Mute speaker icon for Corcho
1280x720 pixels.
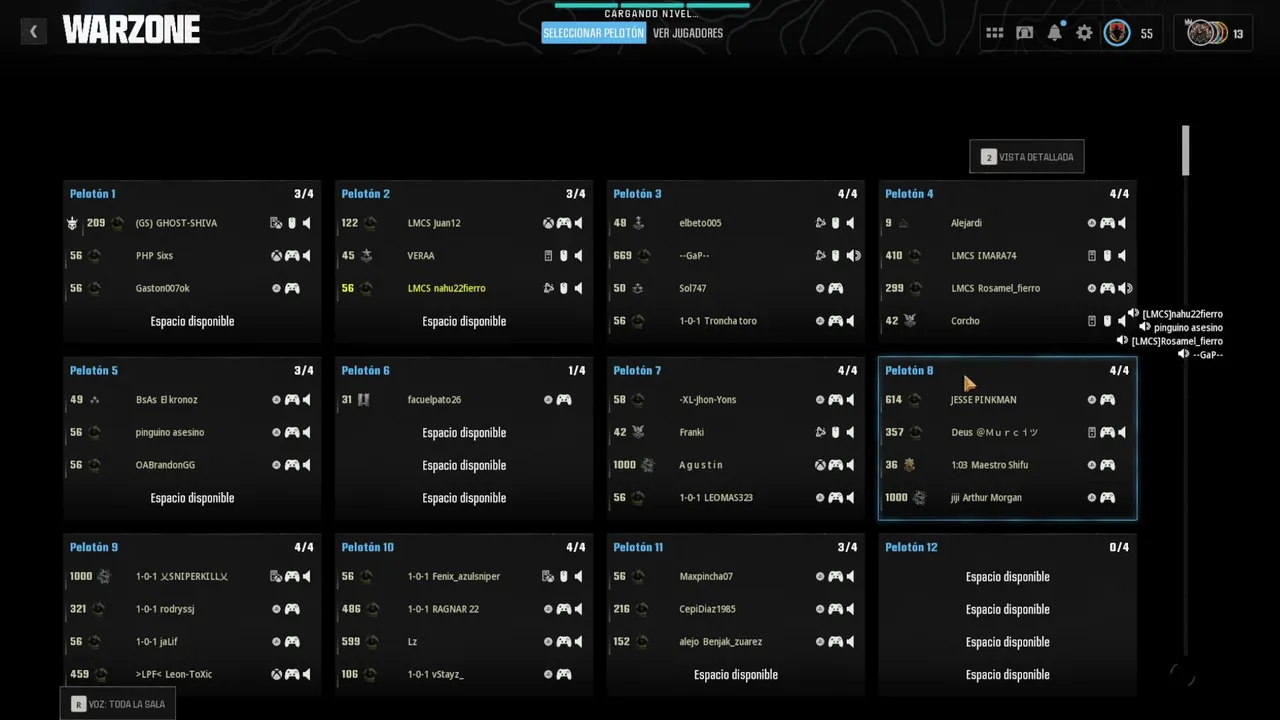(x=1122, y=321)
